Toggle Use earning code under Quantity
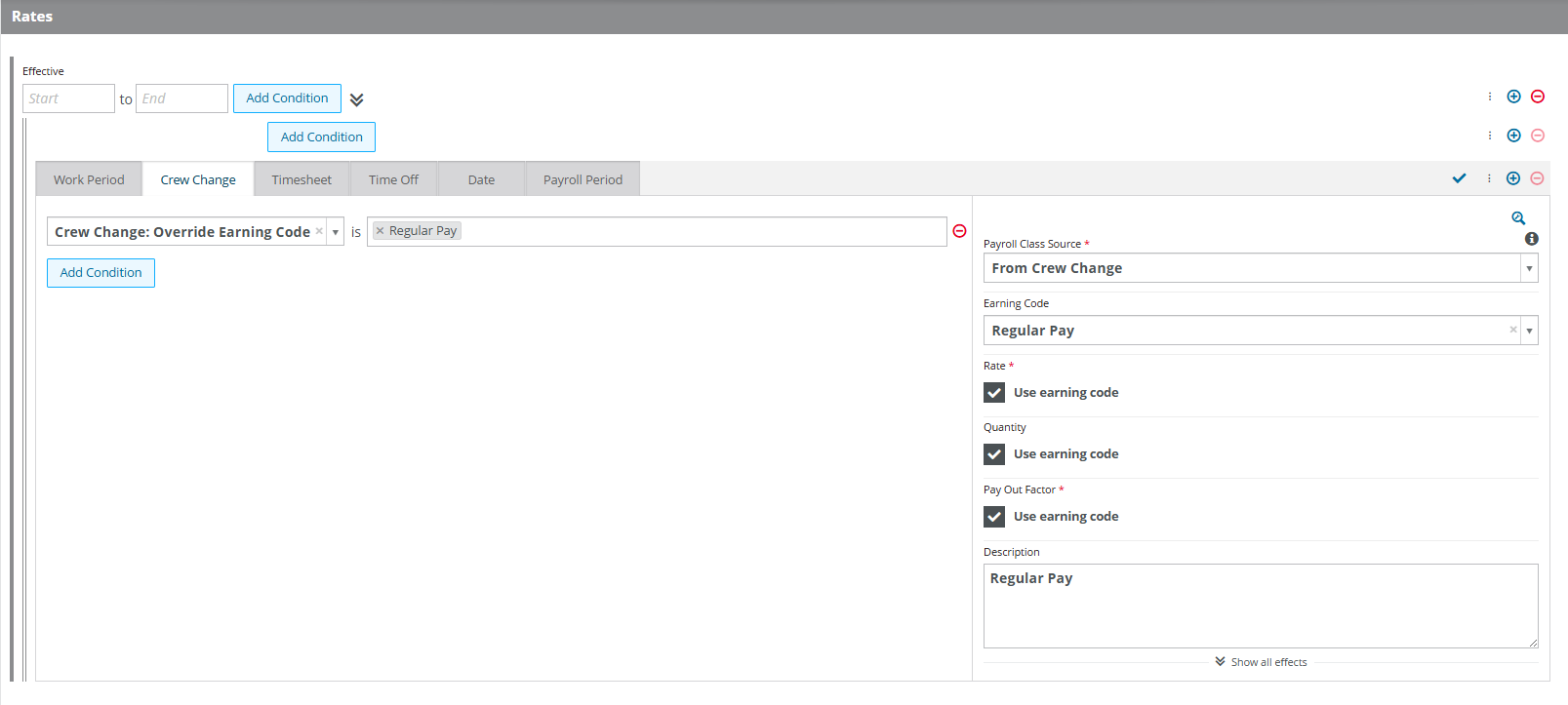Viewport: 1568px width, 705px height. point(994,454)
